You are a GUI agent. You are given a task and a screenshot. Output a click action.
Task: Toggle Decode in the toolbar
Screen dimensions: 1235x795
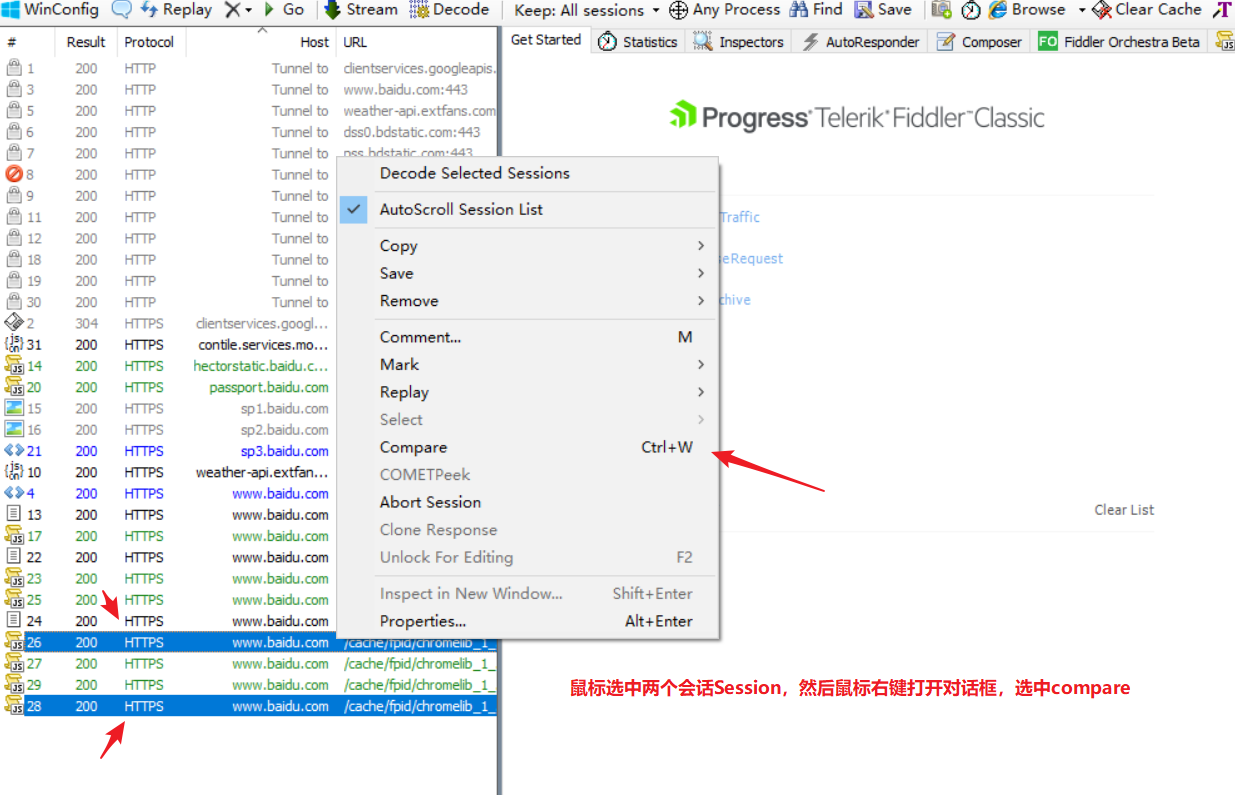tap(449, 10)
